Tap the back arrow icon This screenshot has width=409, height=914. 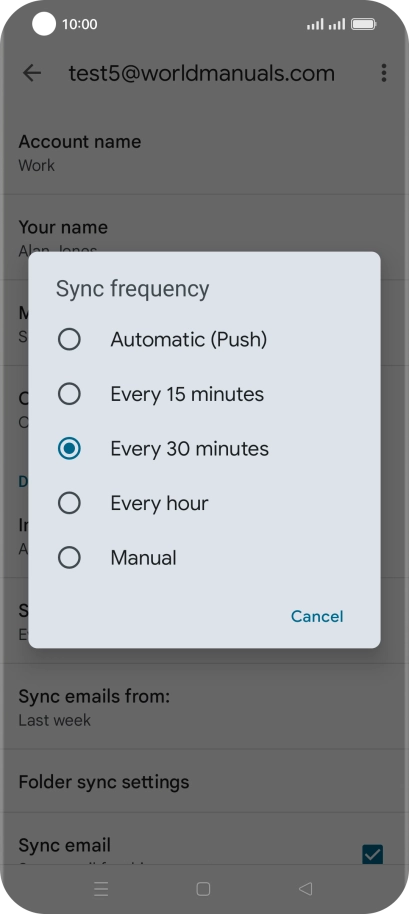click(31, 73)
